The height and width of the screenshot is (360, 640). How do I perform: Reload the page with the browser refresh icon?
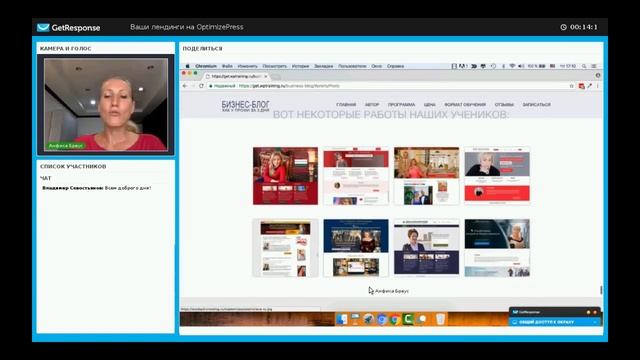click(201, 86)
